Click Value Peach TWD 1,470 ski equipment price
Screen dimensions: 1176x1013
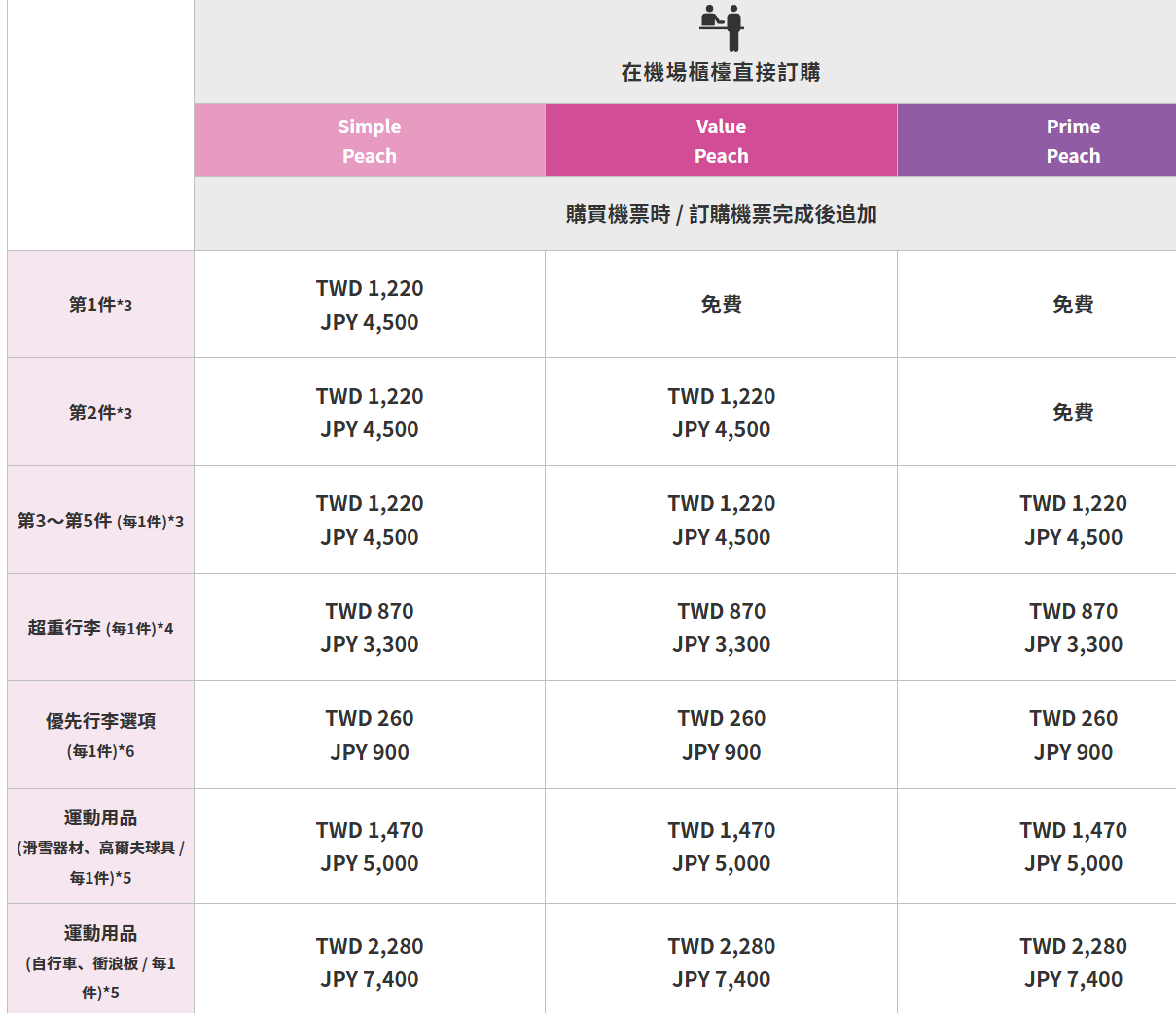tap(721, 830)
